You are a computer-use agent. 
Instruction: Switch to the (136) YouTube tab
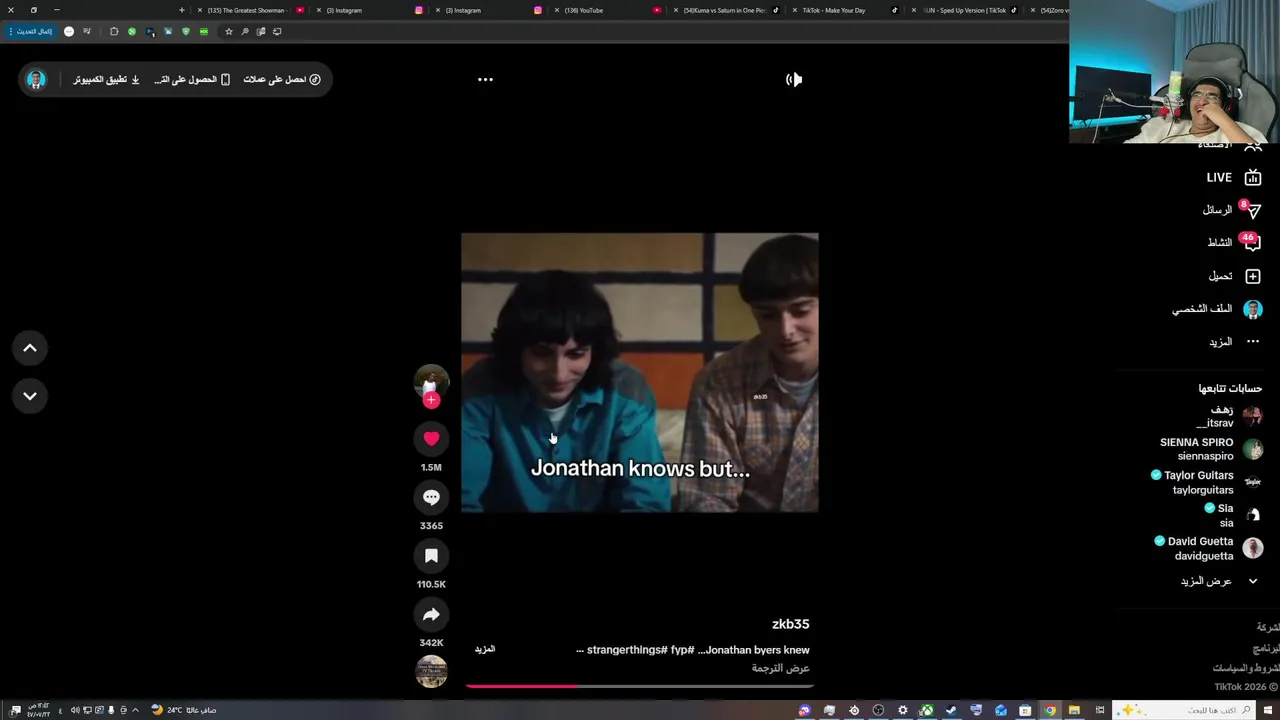607,10
